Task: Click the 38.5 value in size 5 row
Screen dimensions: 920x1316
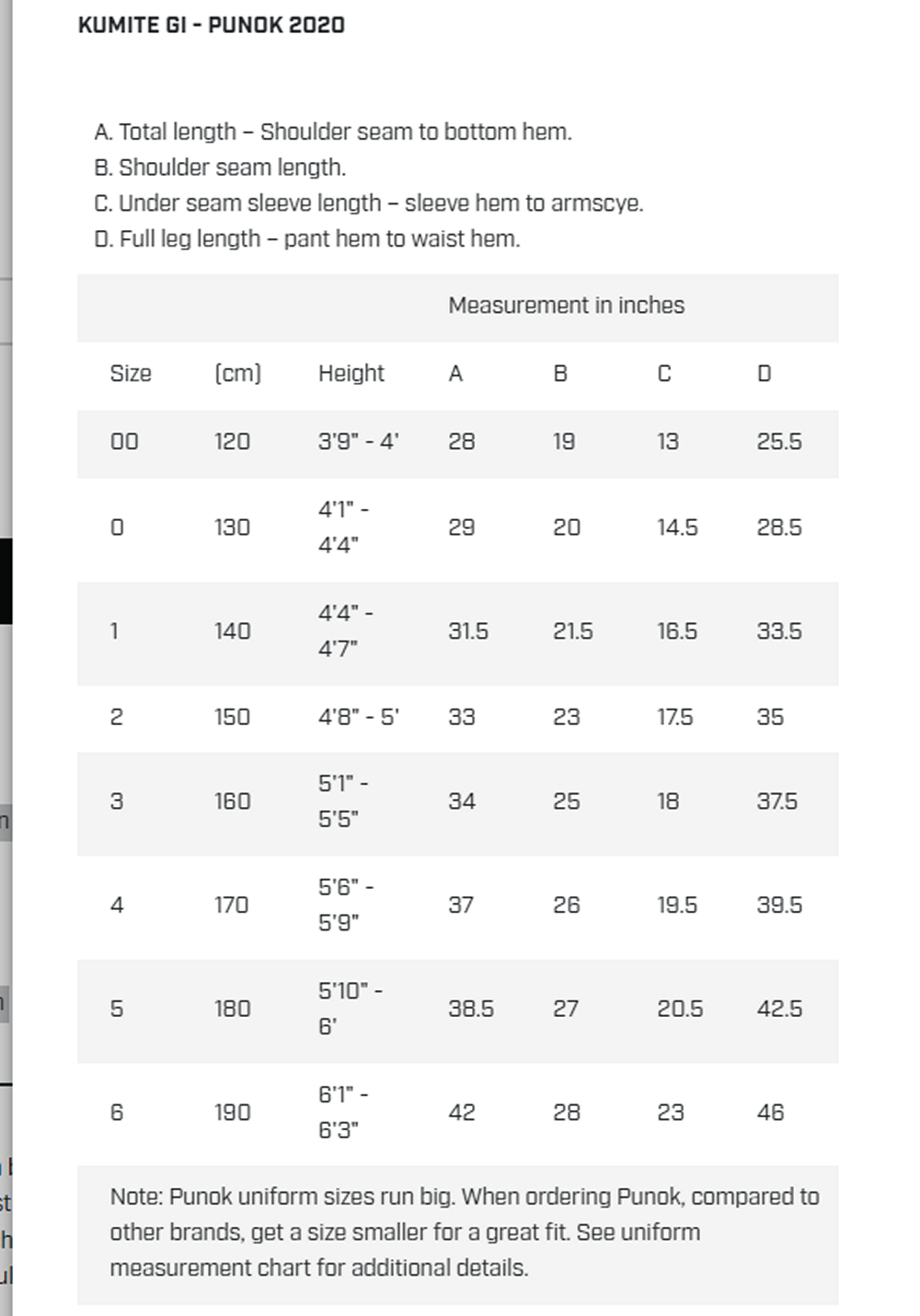Action: tap(470, 1009)
